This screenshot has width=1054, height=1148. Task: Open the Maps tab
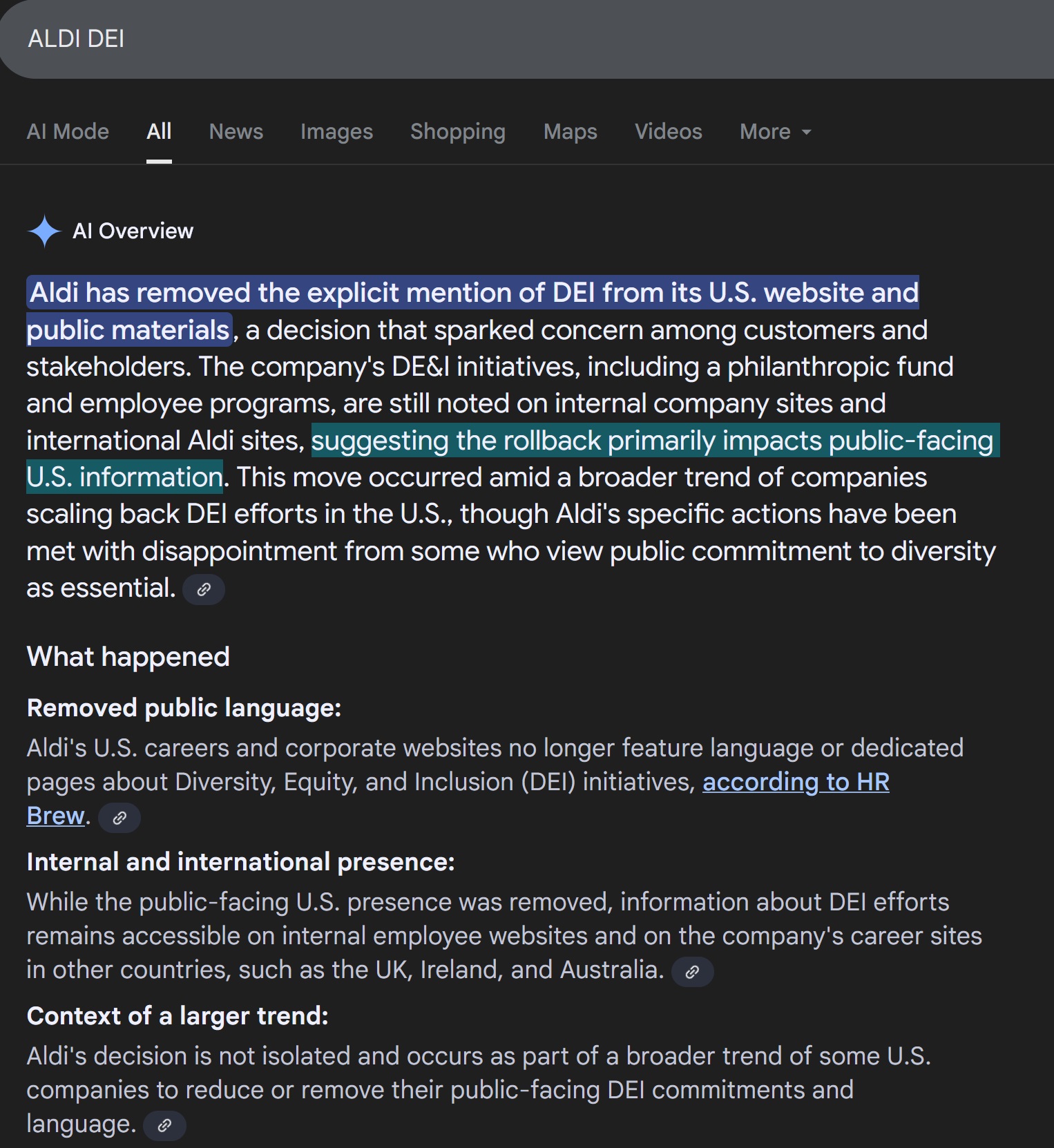(x=571, y=131)
